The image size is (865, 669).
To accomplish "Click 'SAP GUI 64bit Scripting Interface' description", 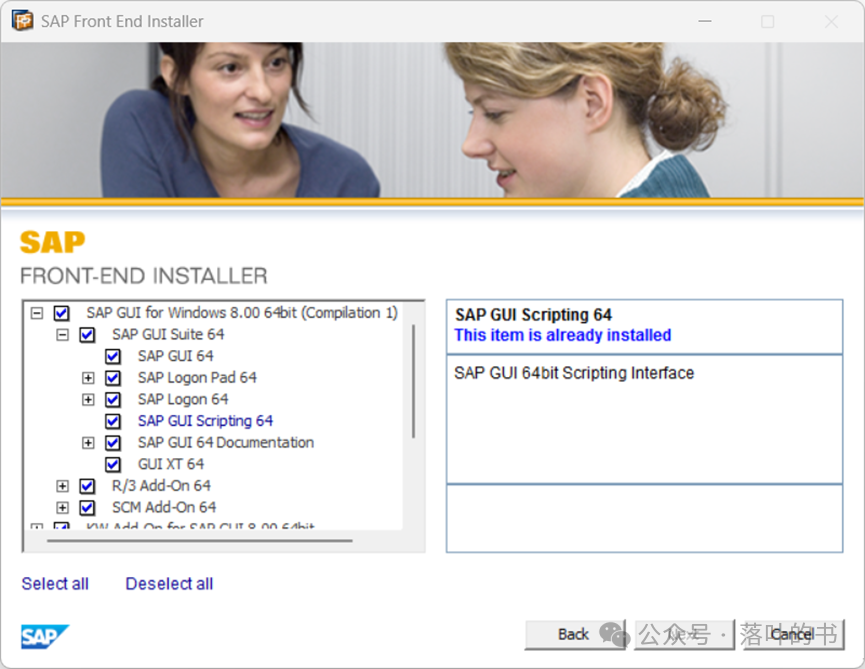I will click(x=574, y=373).
